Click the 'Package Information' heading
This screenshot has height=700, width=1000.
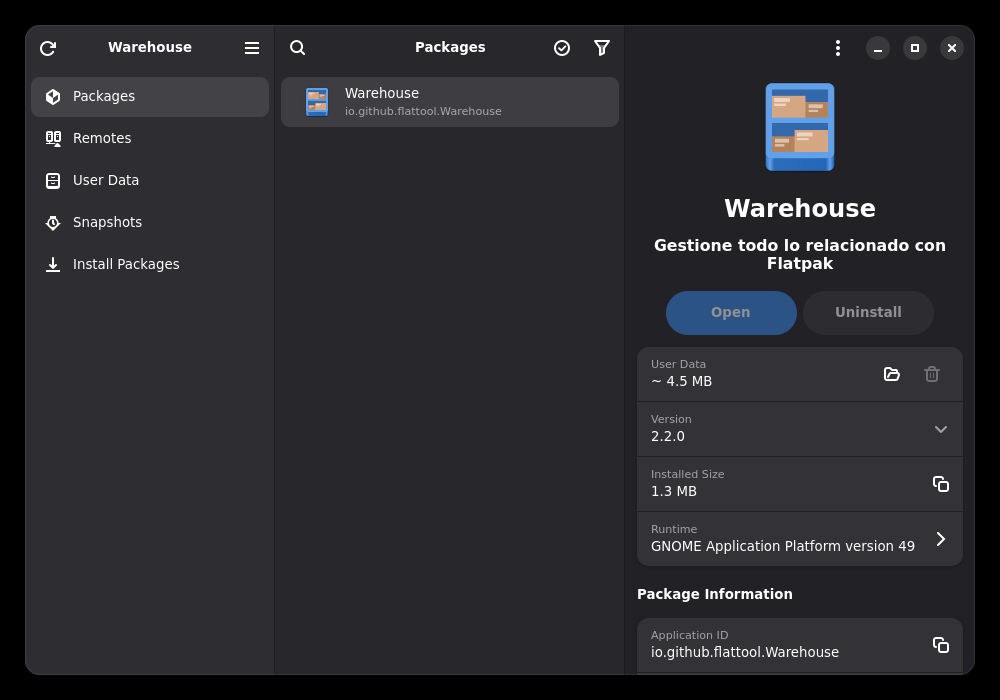714,594
